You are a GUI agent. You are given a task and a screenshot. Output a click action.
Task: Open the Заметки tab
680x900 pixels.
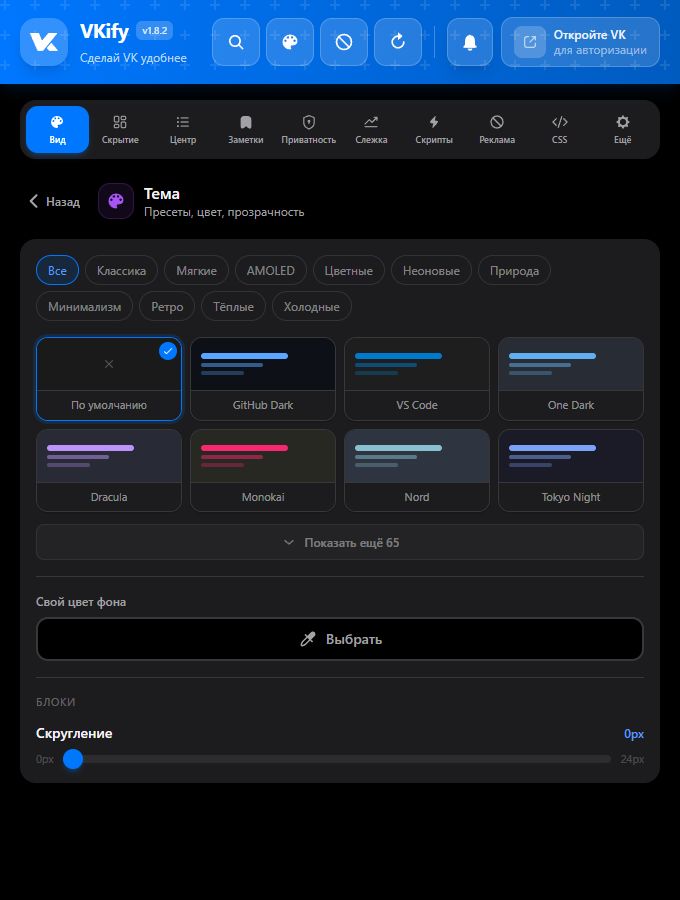tap(246, 130)
